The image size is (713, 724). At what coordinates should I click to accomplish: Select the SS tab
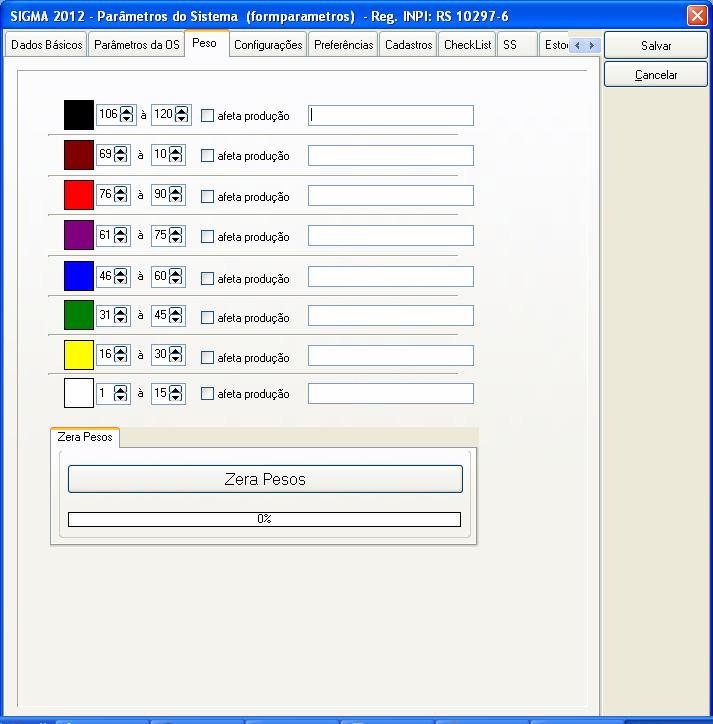(x=517, y=45)
